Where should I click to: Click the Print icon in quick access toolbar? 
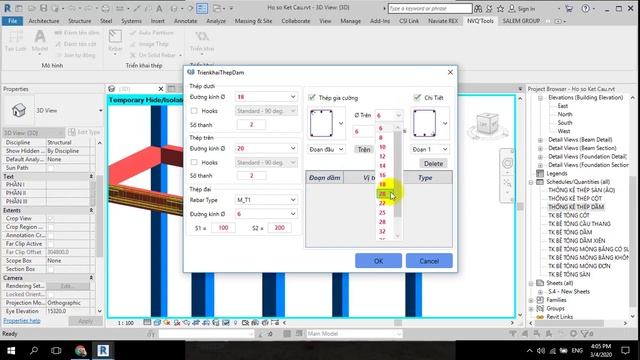pyautogui.click(x=105, y=8)
